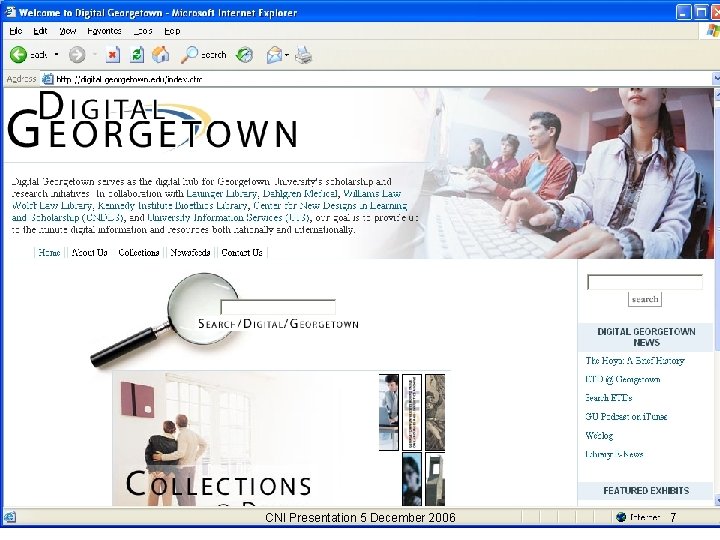Click the tower building thumbnail

point(435,479)
